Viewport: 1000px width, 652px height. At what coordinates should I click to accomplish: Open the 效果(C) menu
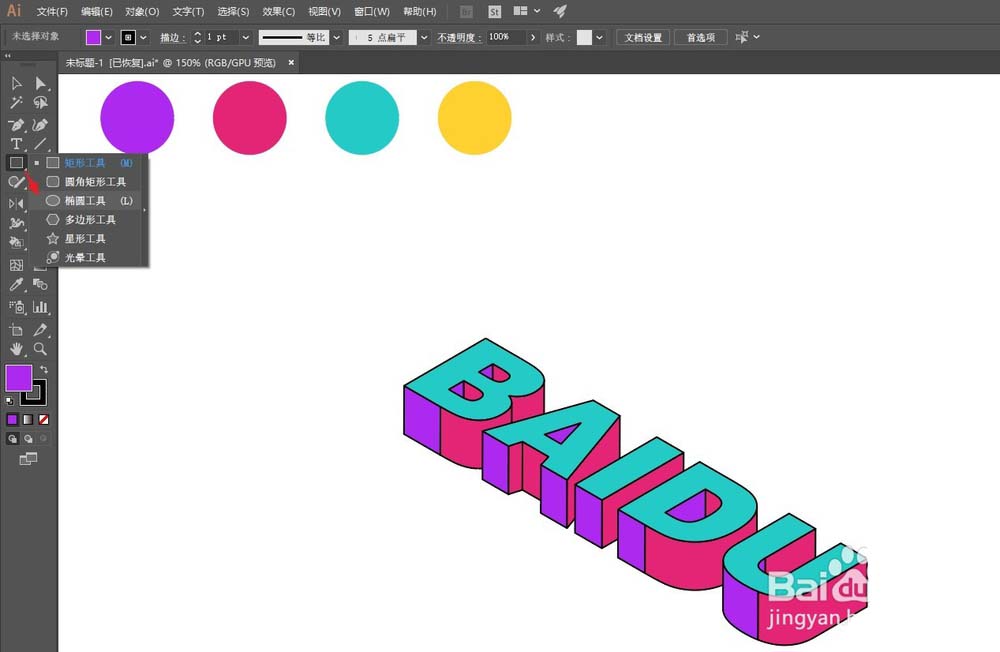[279, 11]
